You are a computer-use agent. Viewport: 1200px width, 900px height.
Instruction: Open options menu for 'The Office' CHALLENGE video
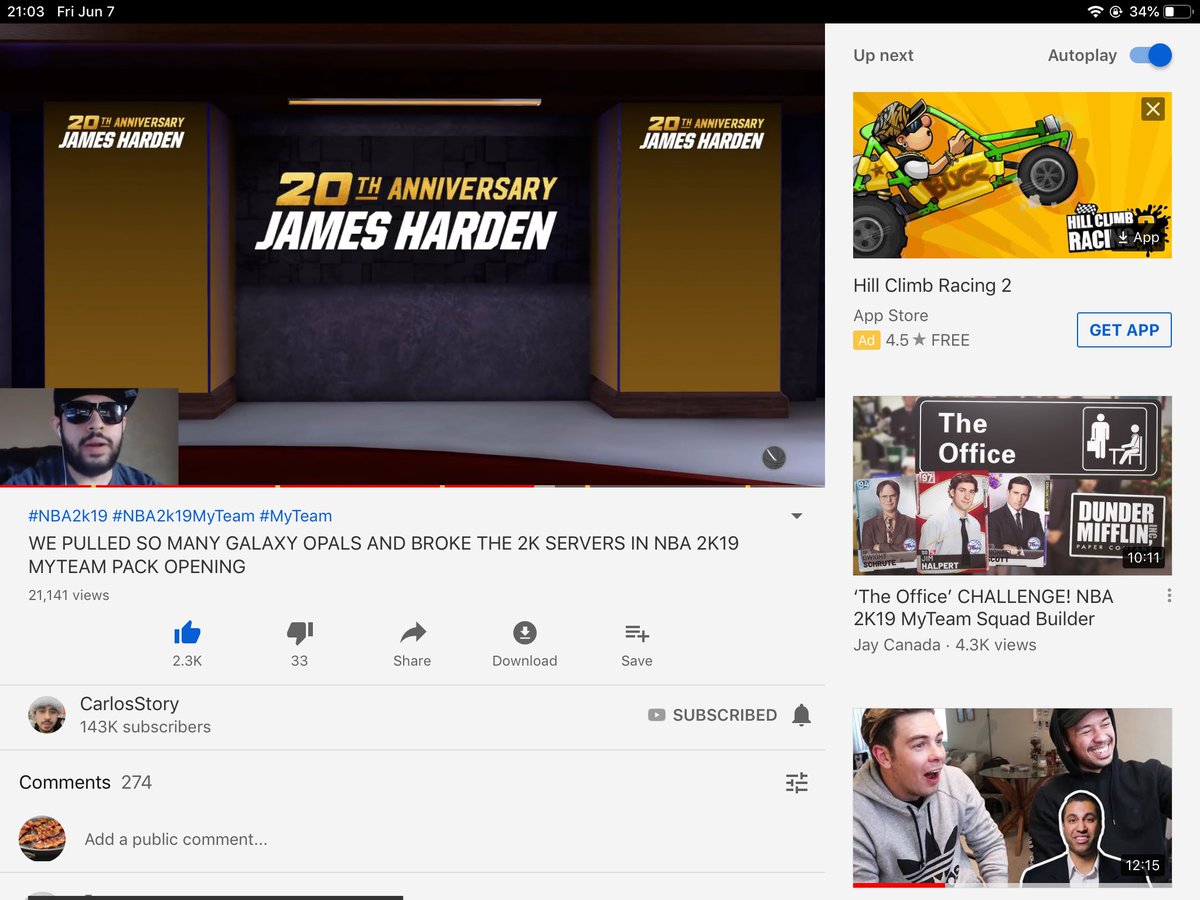pos(1169,596)
